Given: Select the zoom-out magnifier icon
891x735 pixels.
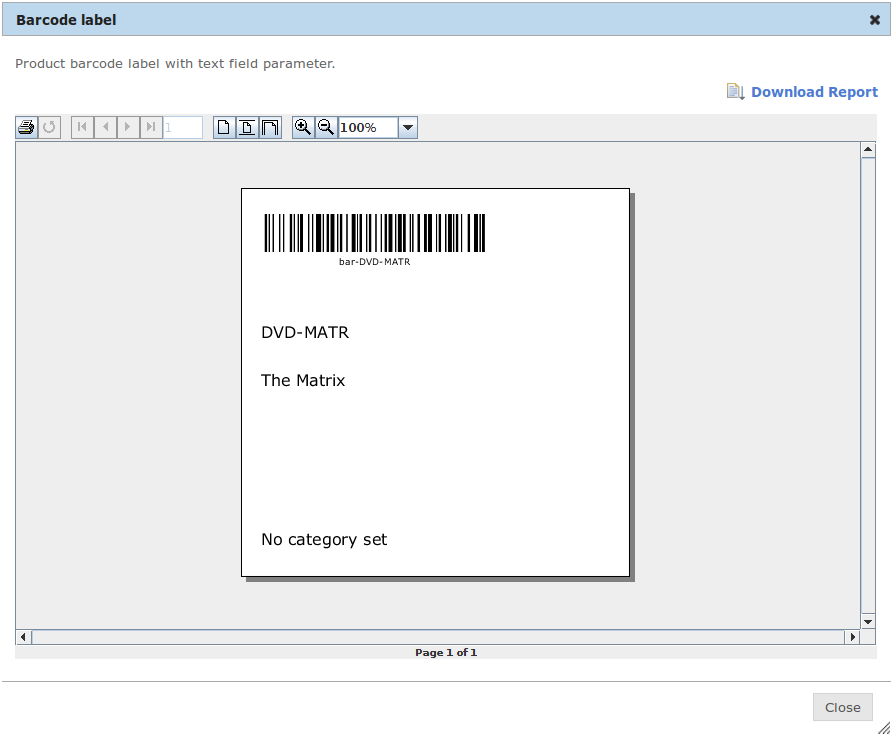Looking at the screenshot, I should coord(325,127).
